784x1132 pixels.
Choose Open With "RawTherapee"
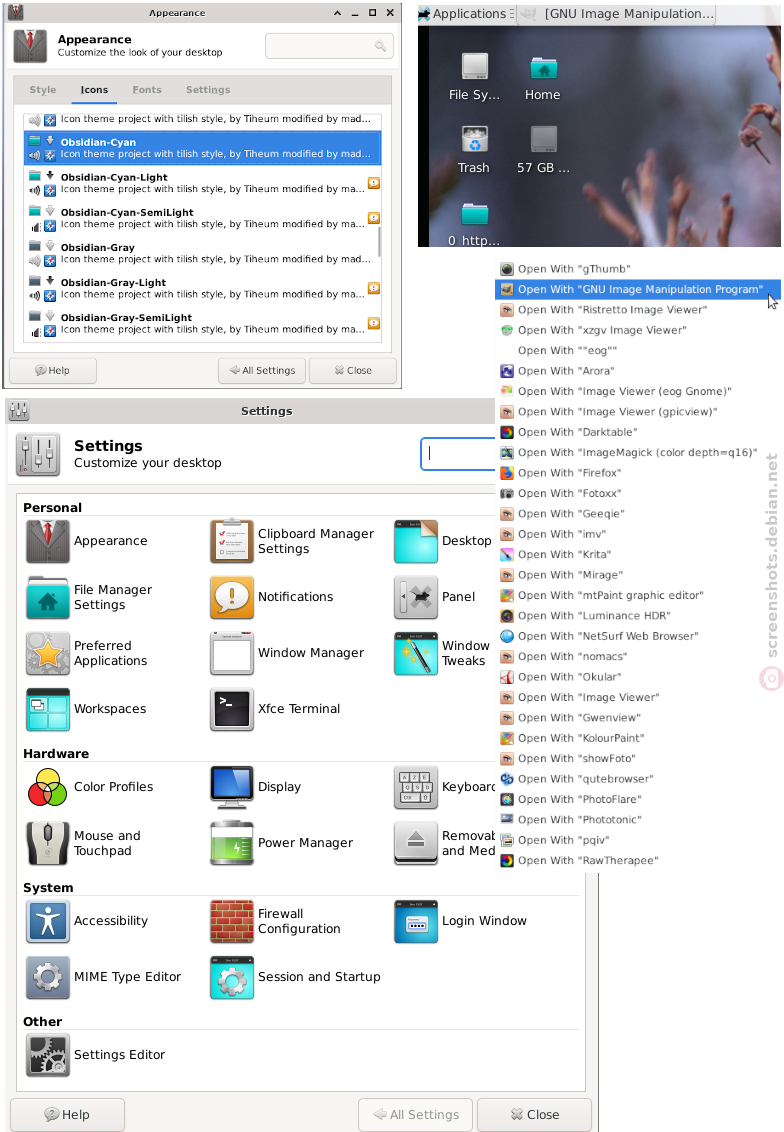[637, 861]
